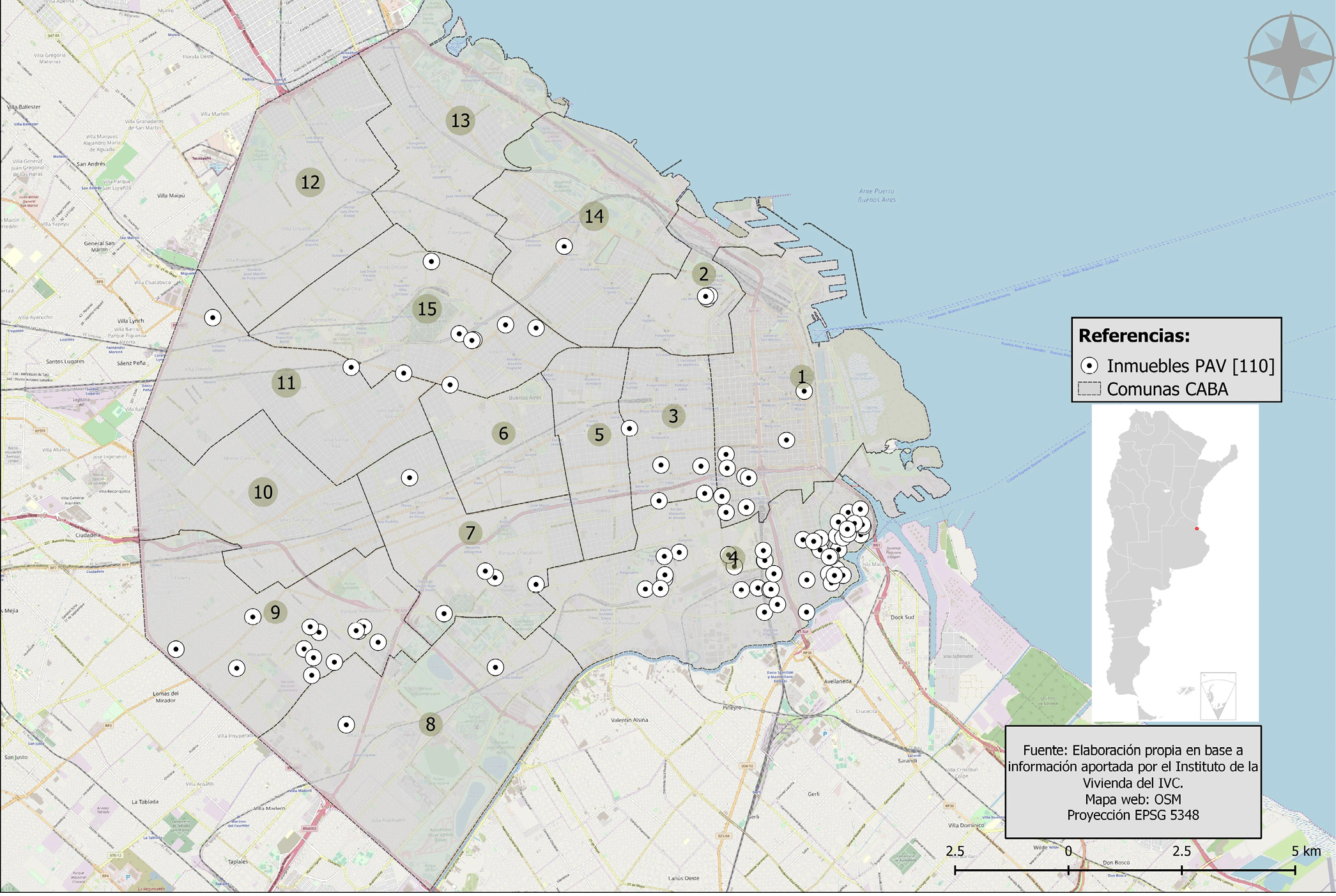Click the Comunas CABA dashed rectangle symbol
The image size is (1336, 896).
(x=1089, y=389)
